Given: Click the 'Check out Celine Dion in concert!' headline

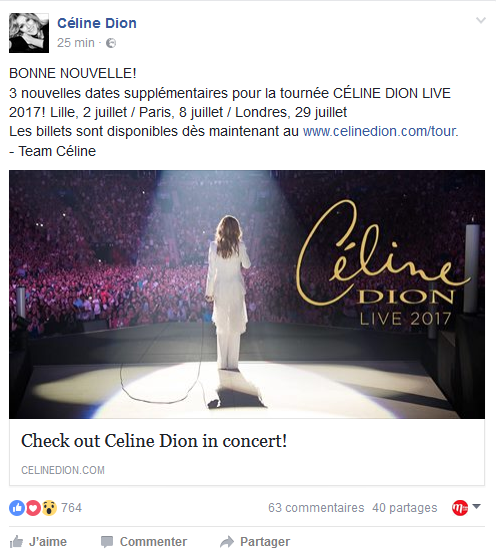Looking at the screenshot, I should coord(154,441).
